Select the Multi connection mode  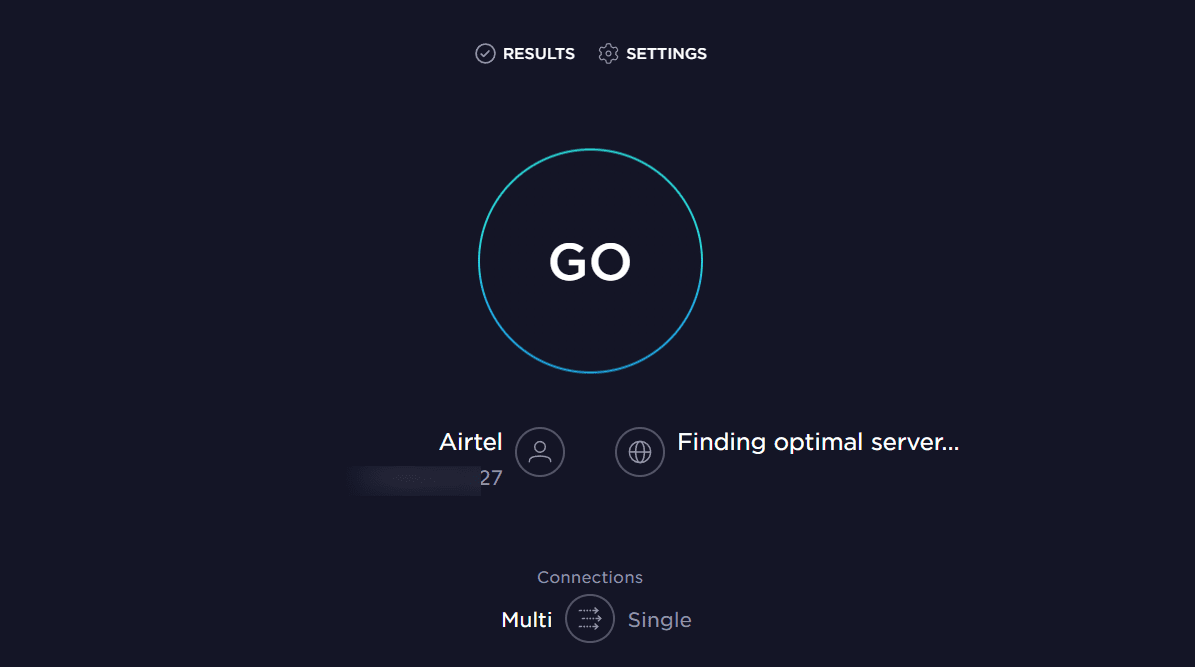point(527,620)
